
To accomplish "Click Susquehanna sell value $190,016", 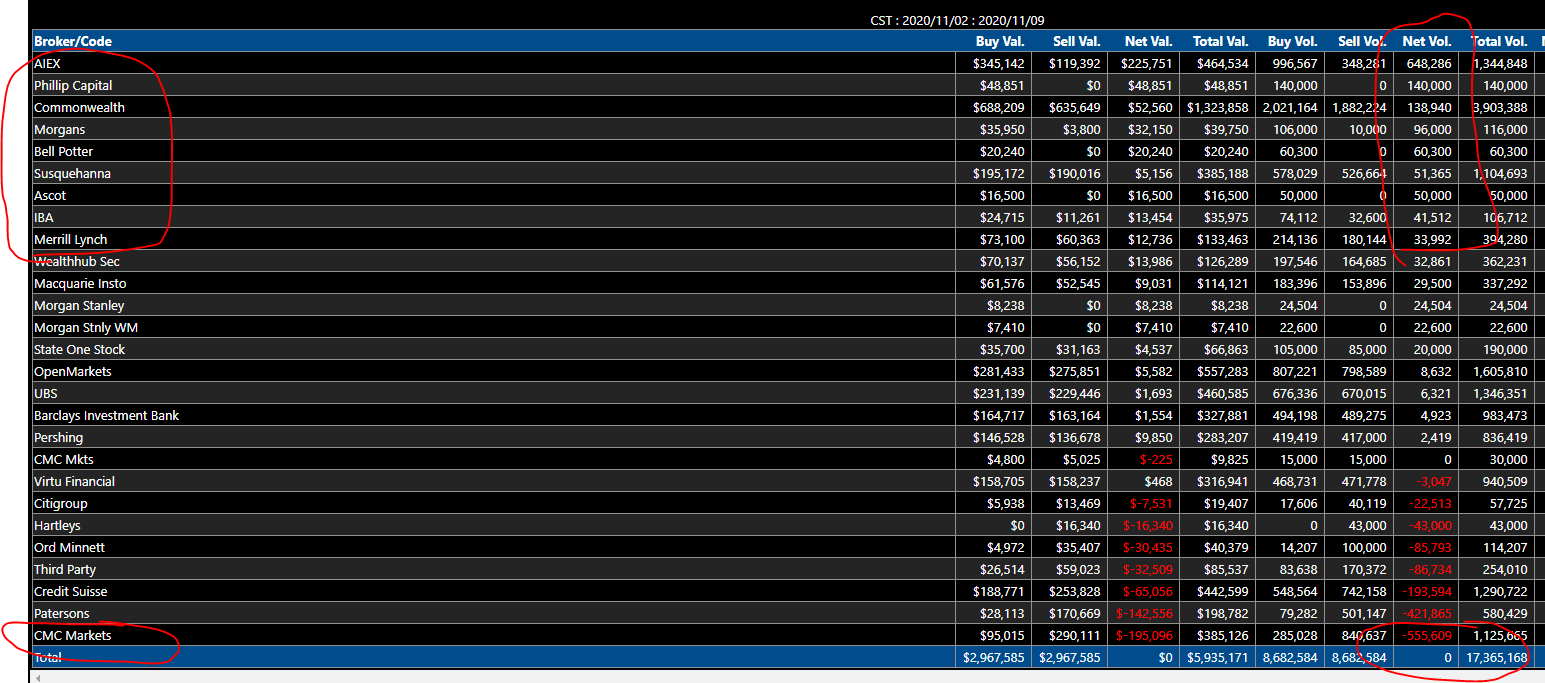I will (1074, 173).
